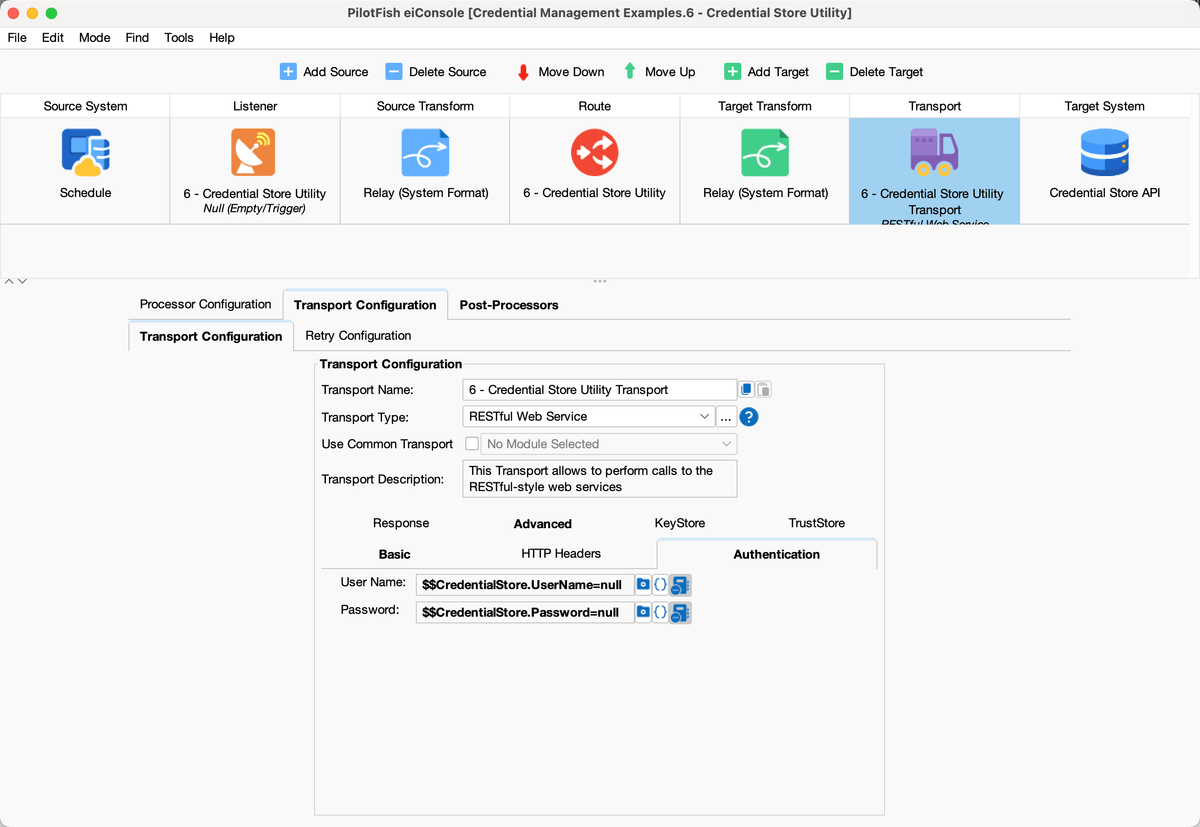Click the panel divider grip handle

tap(600, 281)
